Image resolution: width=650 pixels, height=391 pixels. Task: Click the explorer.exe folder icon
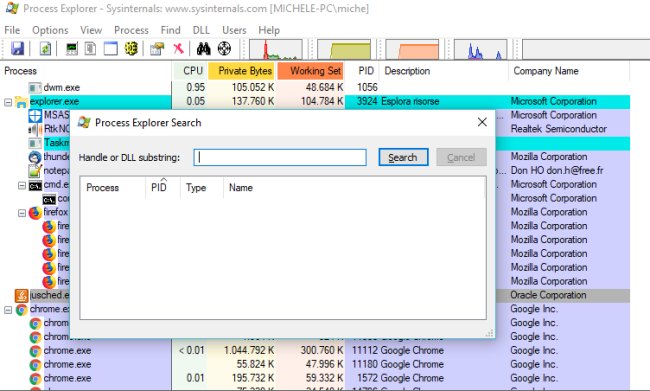coord(22,102)
